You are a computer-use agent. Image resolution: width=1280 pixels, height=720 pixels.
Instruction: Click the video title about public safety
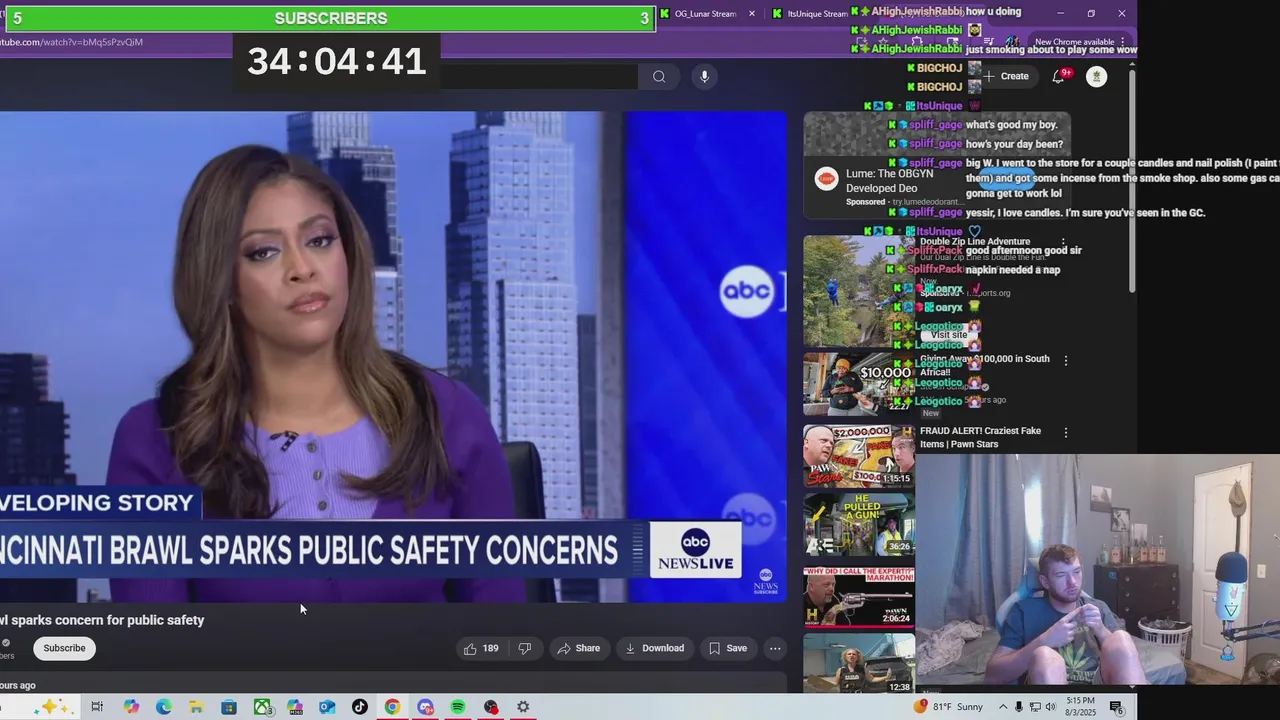(x=102, y=620)
